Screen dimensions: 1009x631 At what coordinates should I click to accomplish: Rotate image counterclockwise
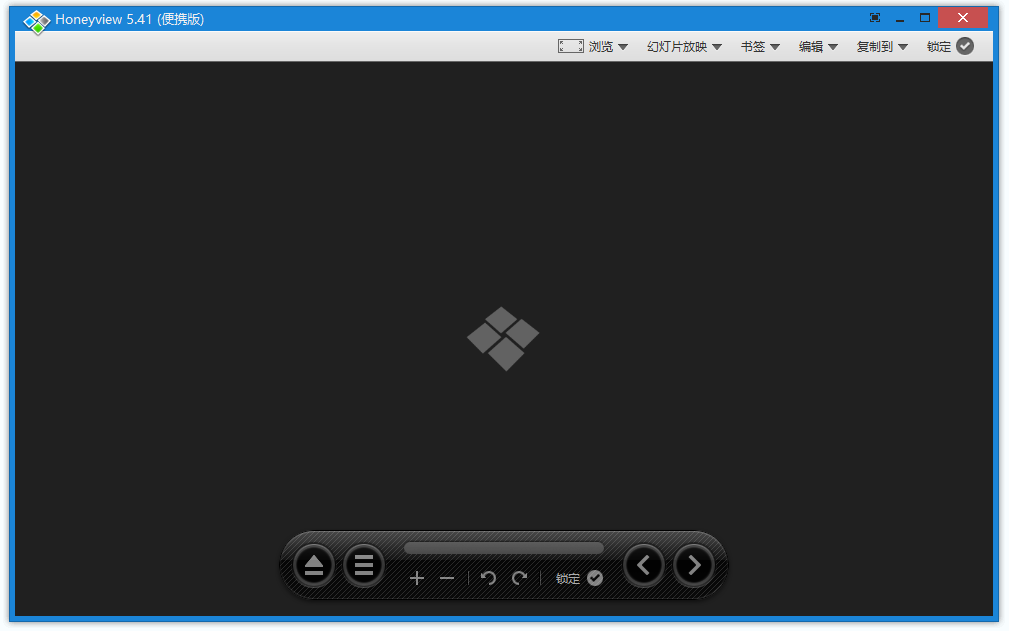pos(488,578)
